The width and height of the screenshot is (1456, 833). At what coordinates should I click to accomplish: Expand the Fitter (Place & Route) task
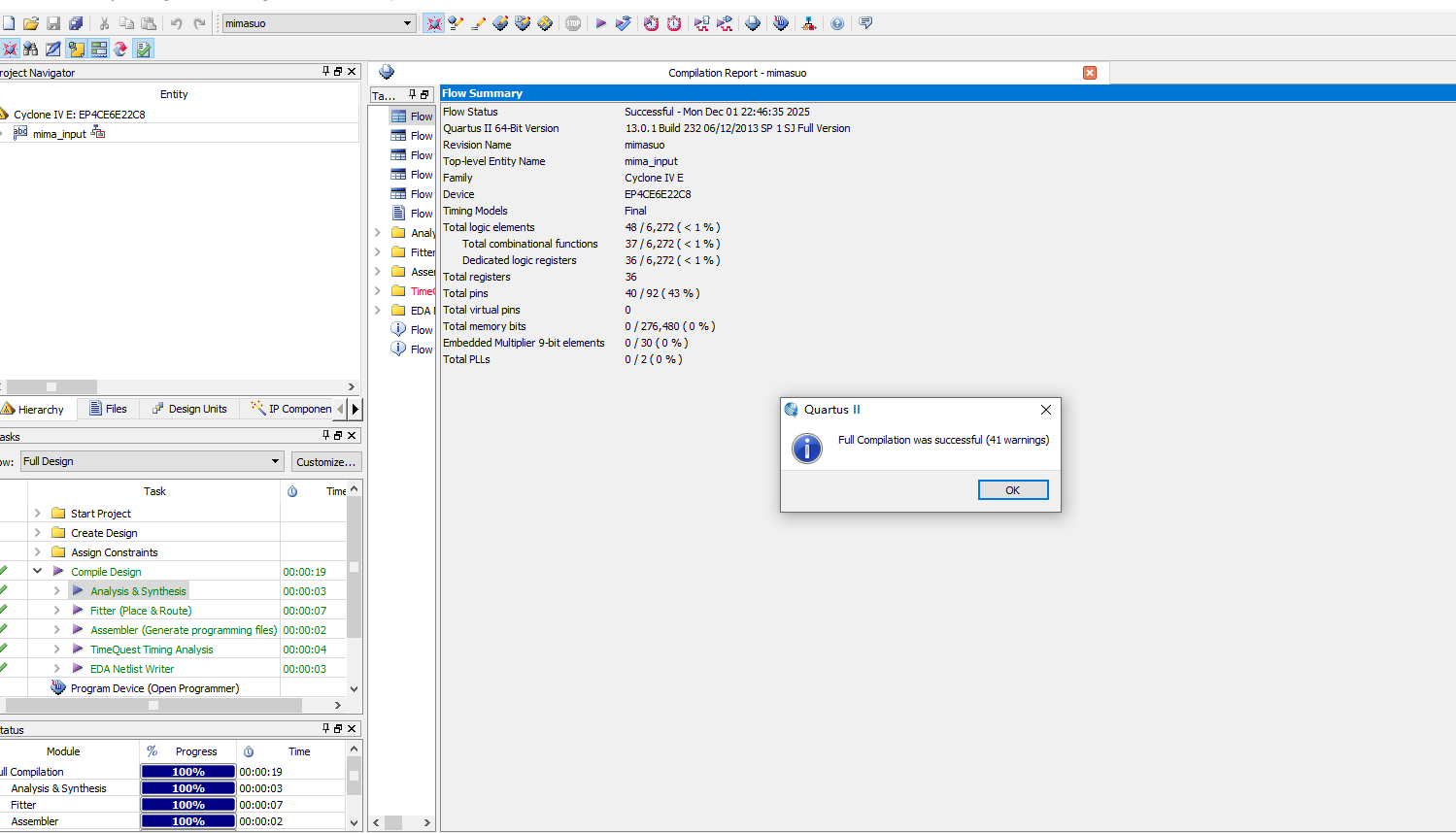pos(57,611)
